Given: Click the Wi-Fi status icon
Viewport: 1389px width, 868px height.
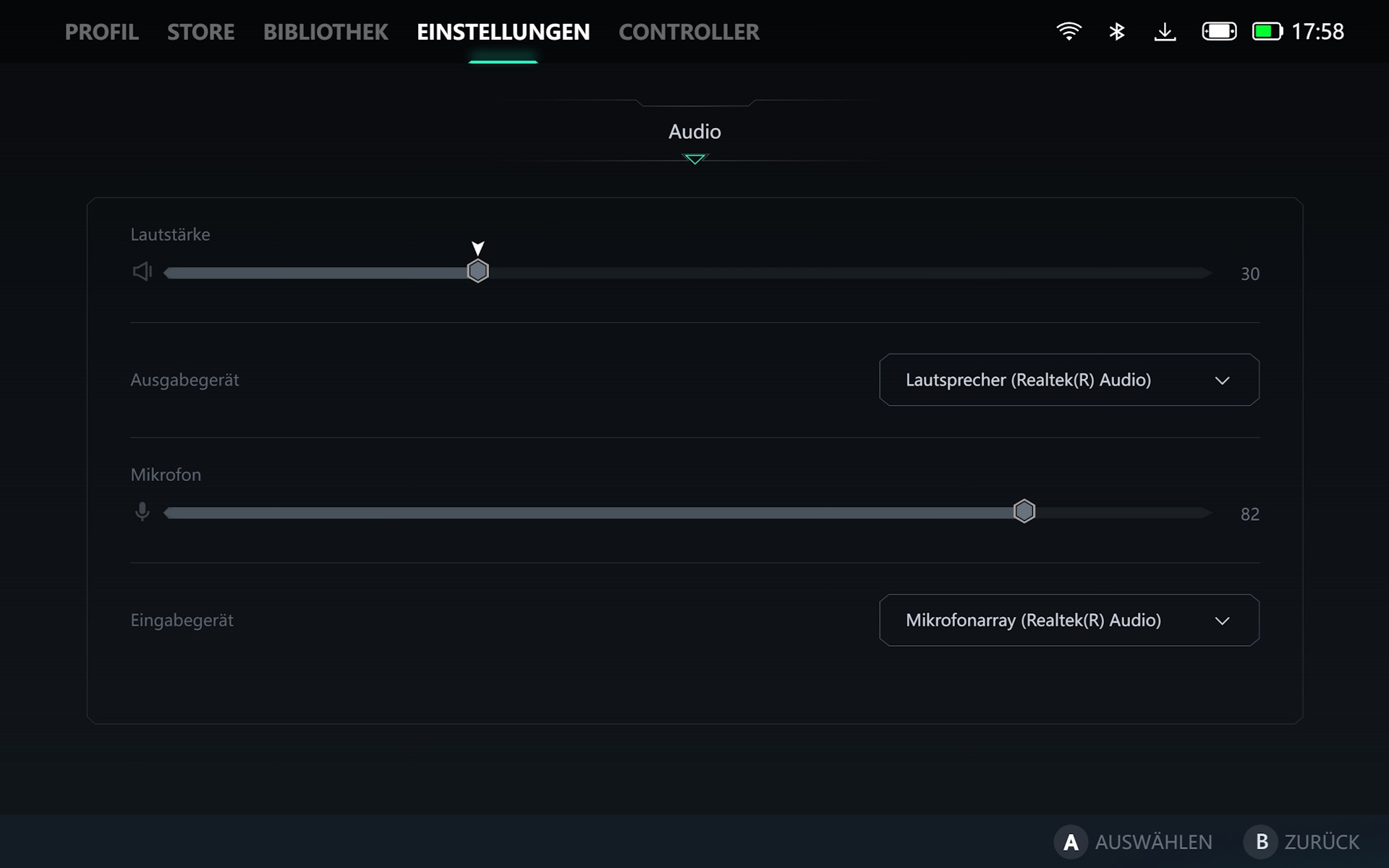Looking at the screenshot, I should pos(1069,31).
